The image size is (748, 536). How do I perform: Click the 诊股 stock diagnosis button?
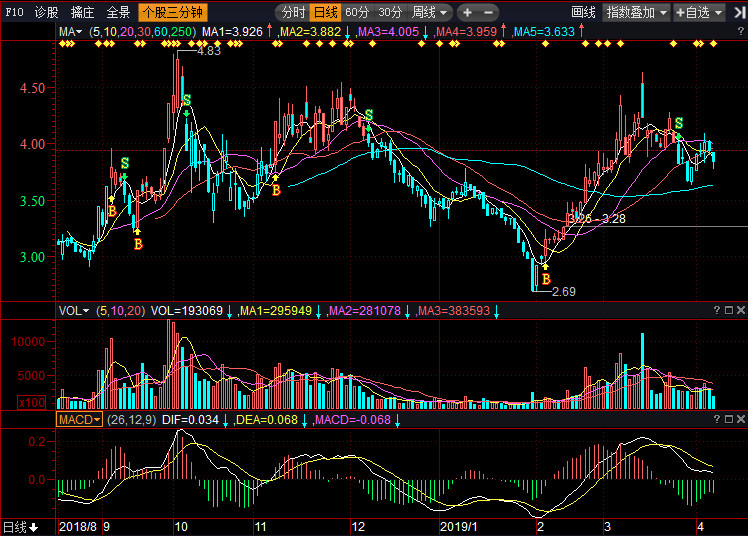pyautogui.click(x=46, y=12)
